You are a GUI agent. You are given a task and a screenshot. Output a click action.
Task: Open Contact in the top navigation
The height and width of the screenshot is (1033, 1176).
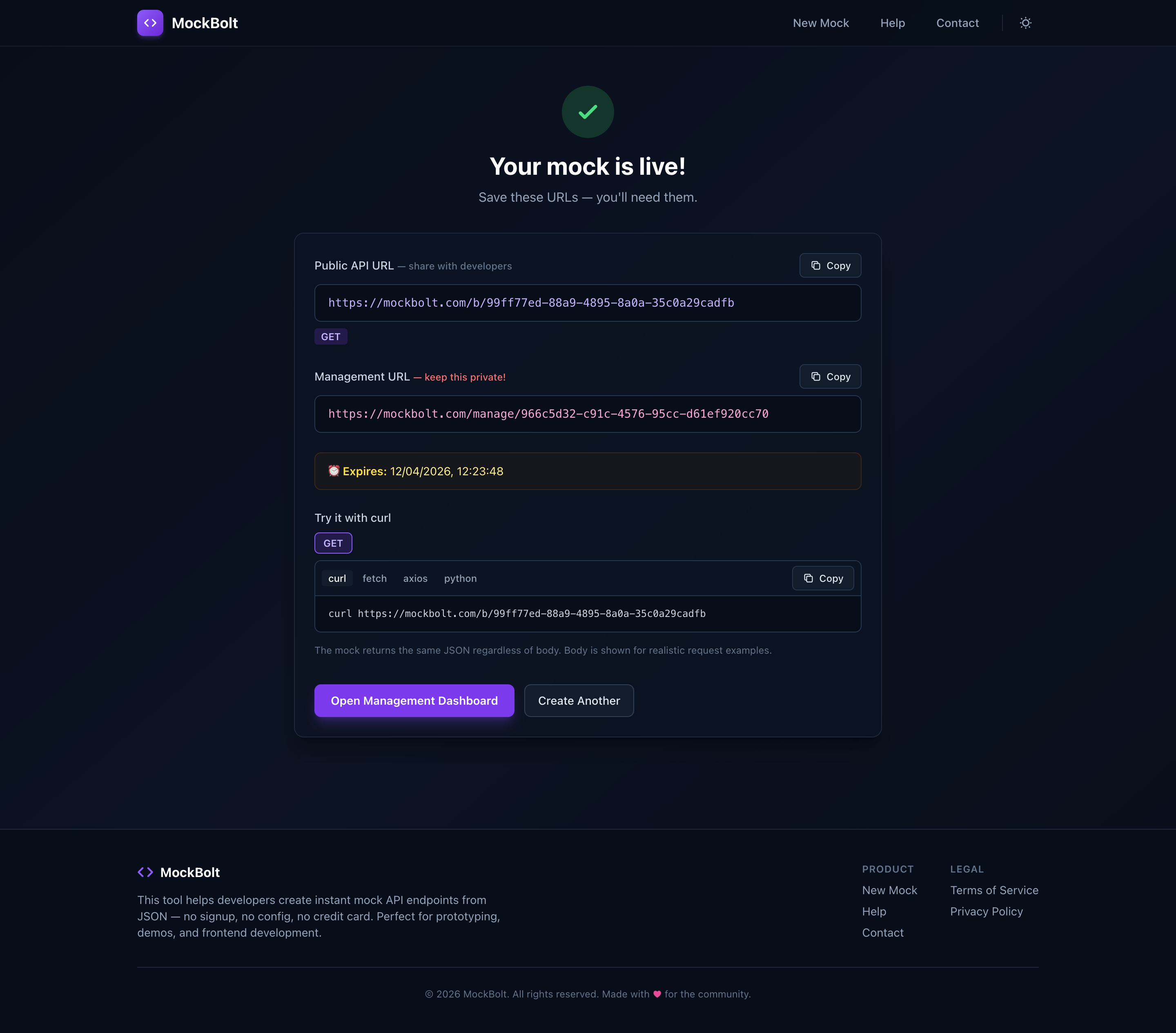pyautogui.click(x=957, y=23)
